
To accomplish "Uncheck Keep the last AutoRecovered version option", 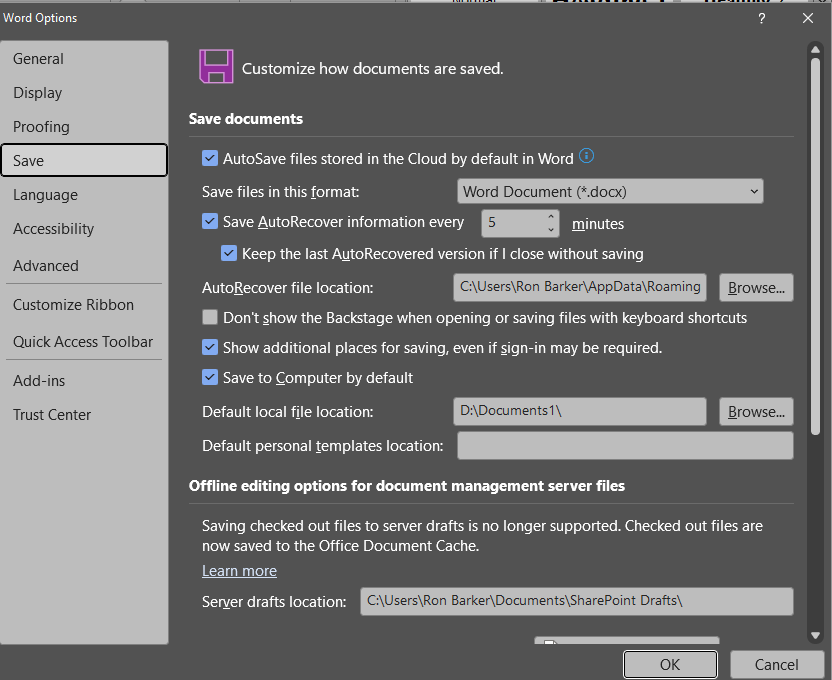I will pos(229,254).
